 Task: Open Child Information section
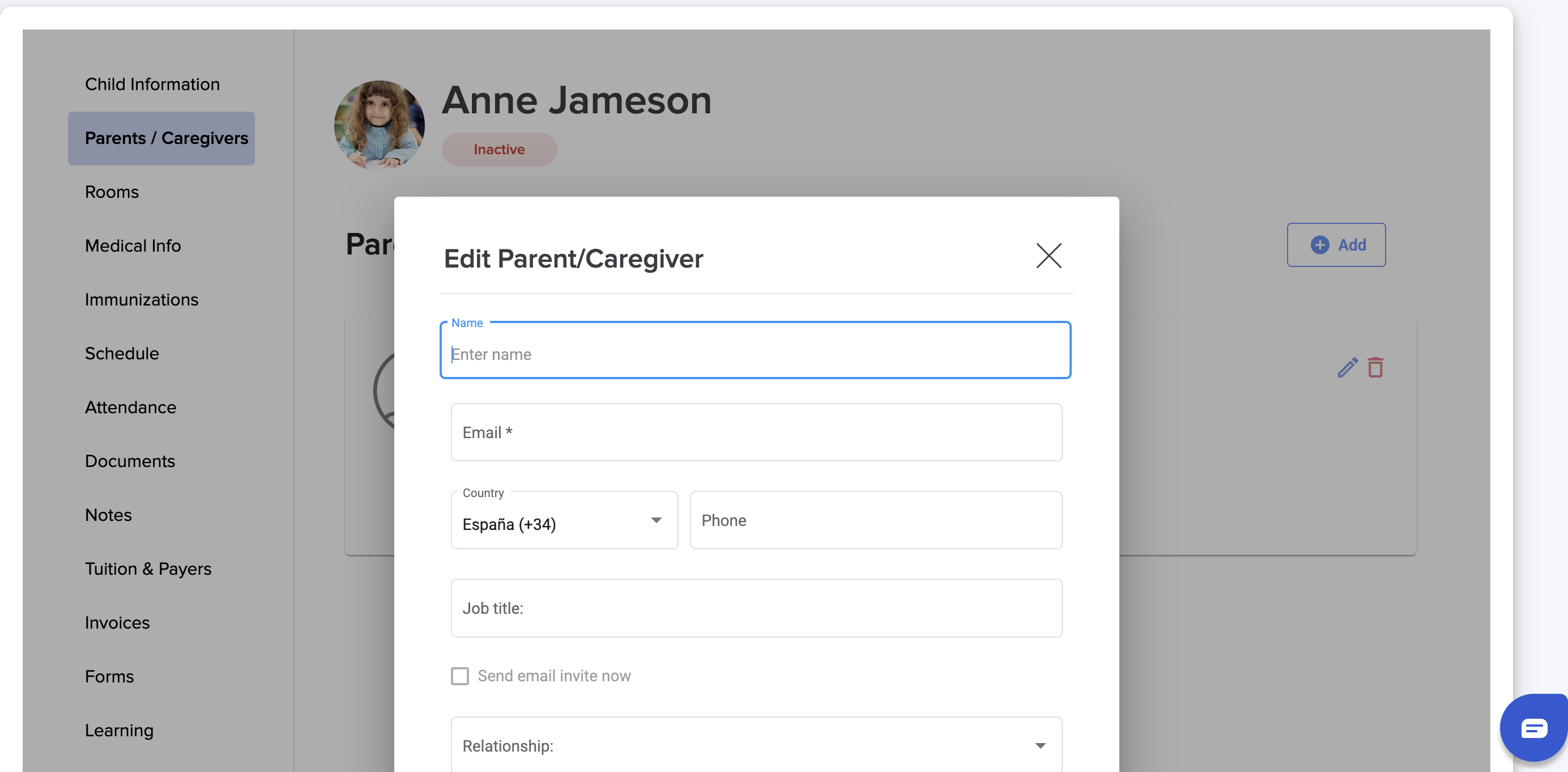152,84
